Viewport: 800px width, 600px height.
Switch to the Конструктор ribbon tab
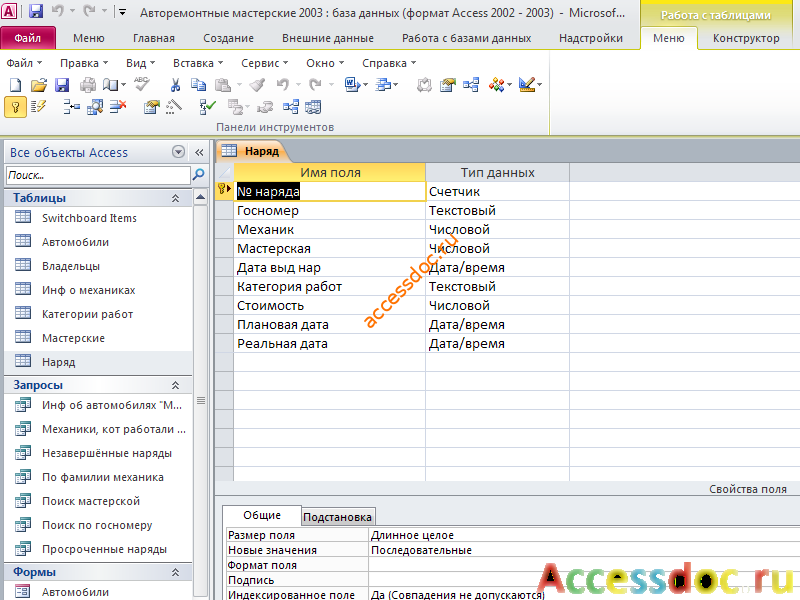746,38
